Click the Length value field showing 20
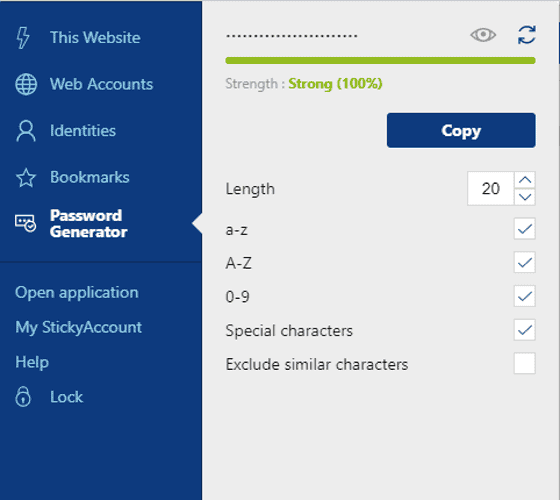Viewport: 560px width, 500px height. (491, 189)
